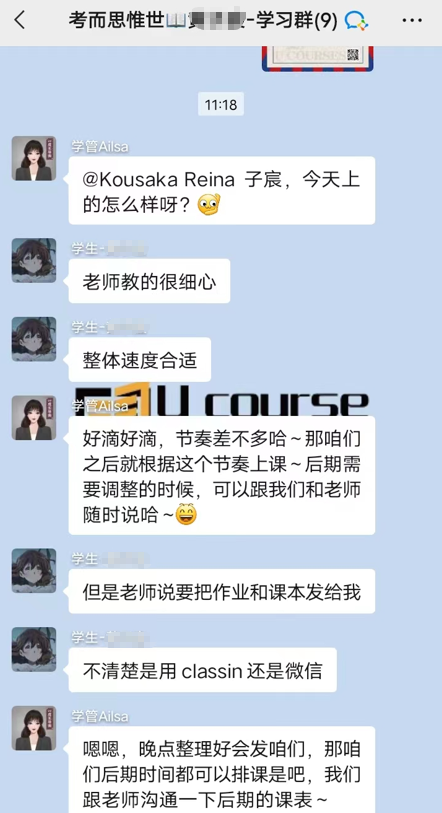
Task: Tap the back arrow in the header
Action: (x=20, y=21)
